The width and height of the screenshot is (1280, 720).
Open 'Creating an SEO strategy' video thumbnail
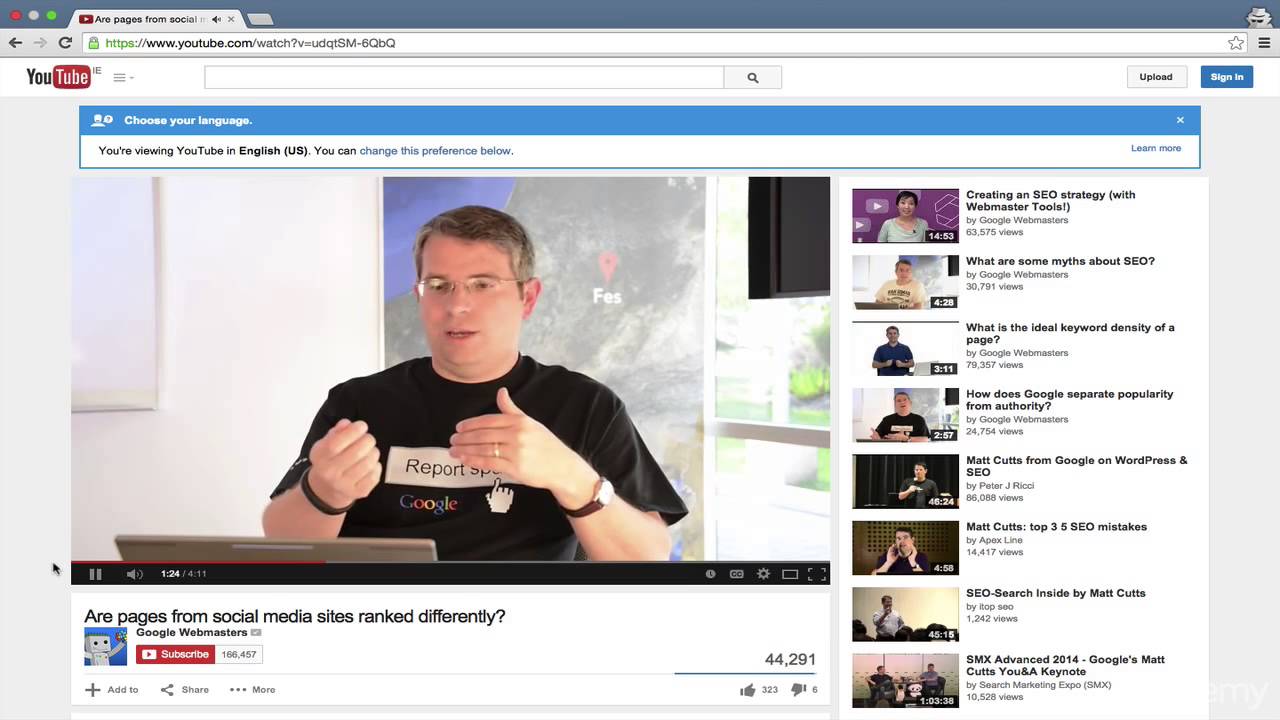[905, 216]
